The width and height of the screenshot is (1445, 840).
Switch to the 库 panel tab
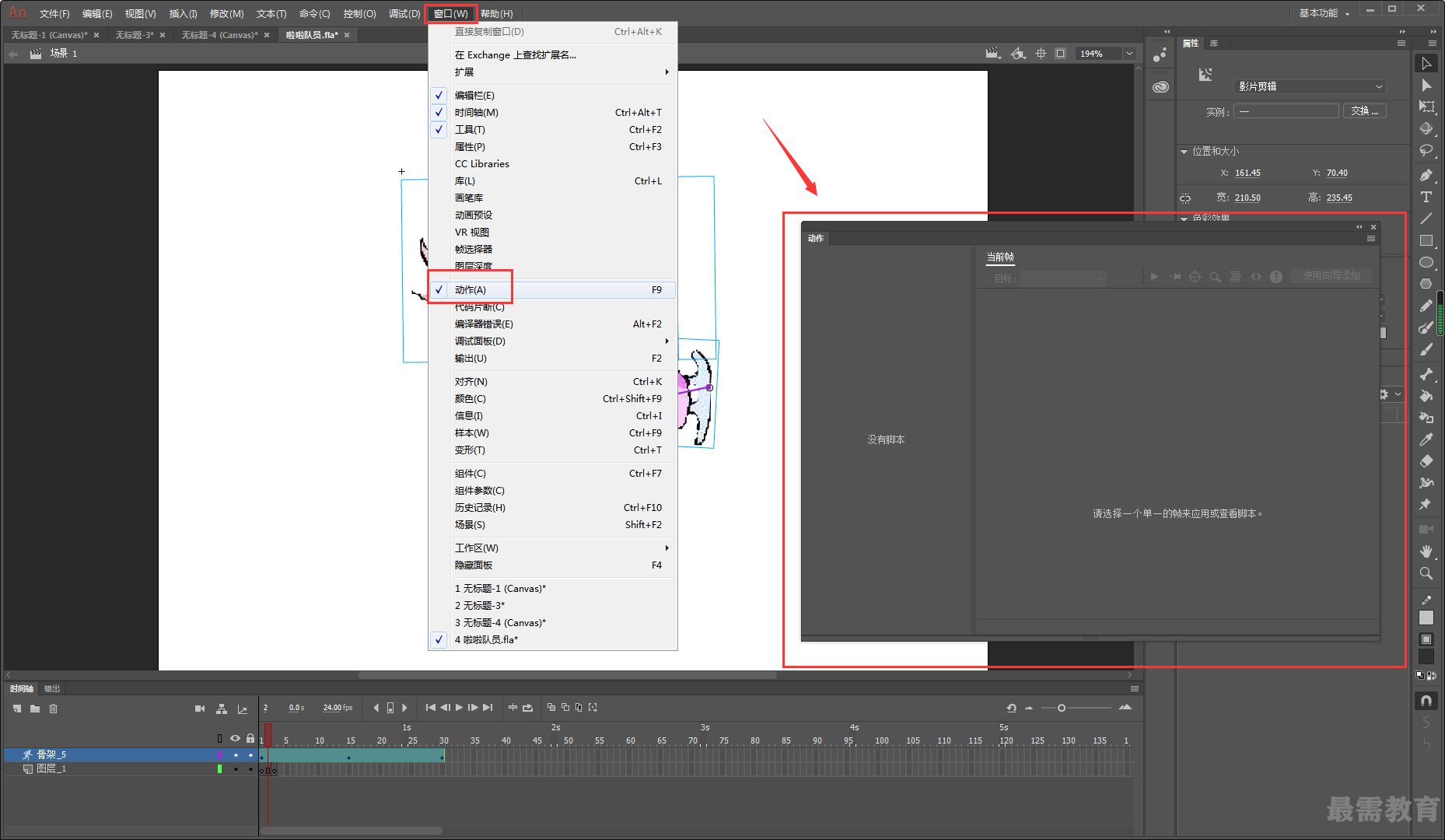(1214, 44)
